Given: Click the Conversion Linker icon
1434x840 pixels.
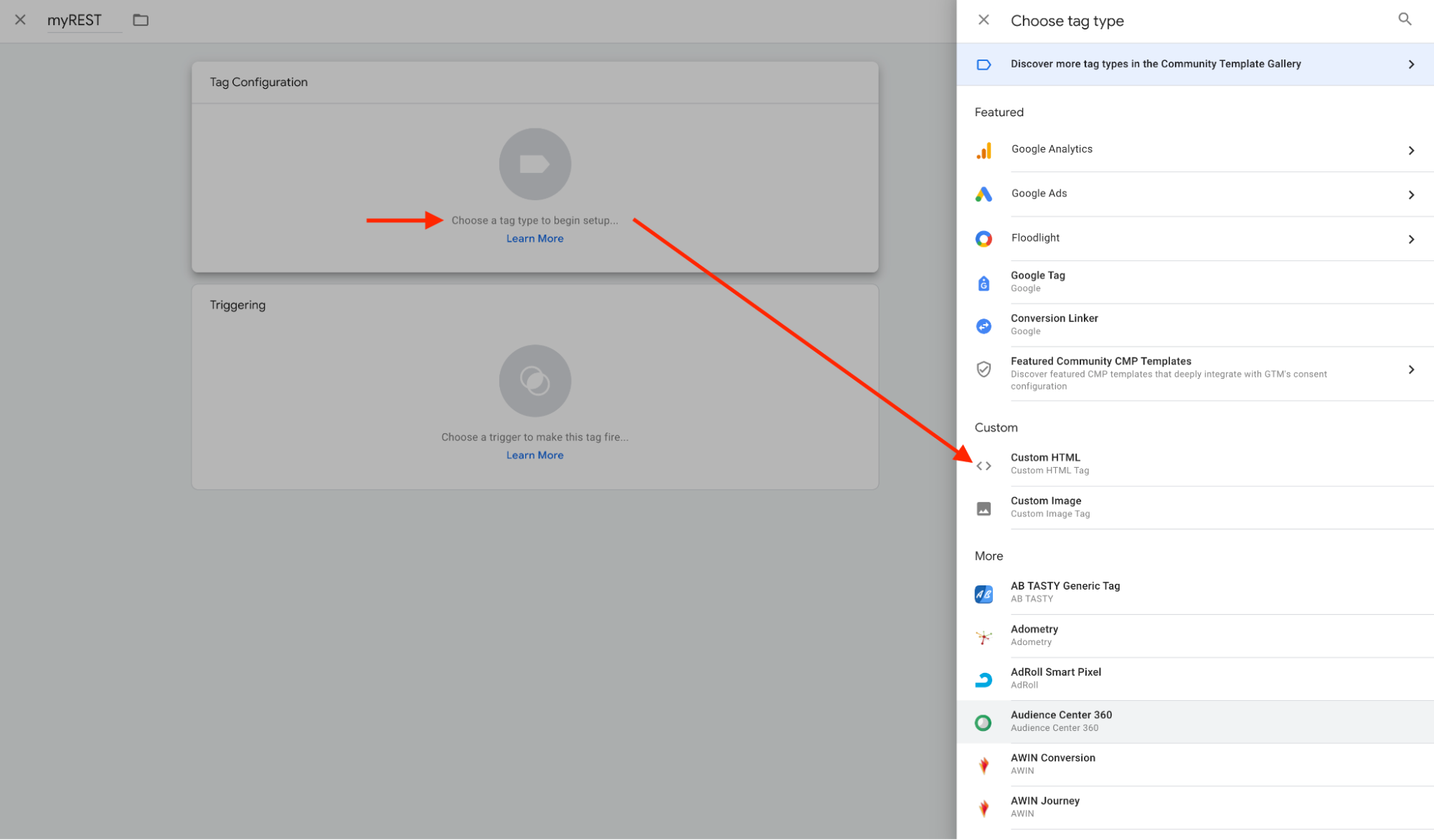Looking at the screenshot, I should (983, 326).
